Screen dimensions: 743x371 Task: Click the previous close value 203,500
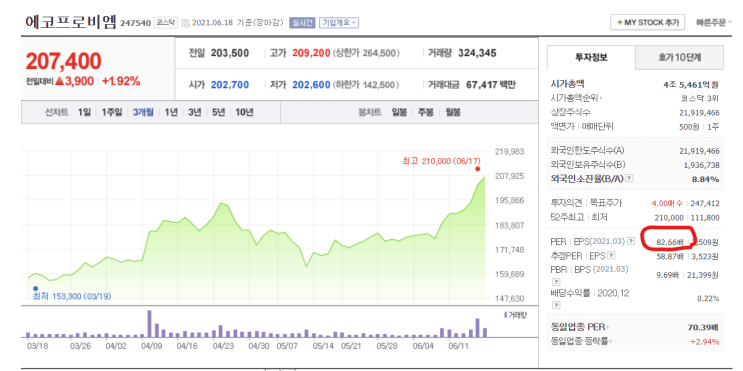click(230, 53)
